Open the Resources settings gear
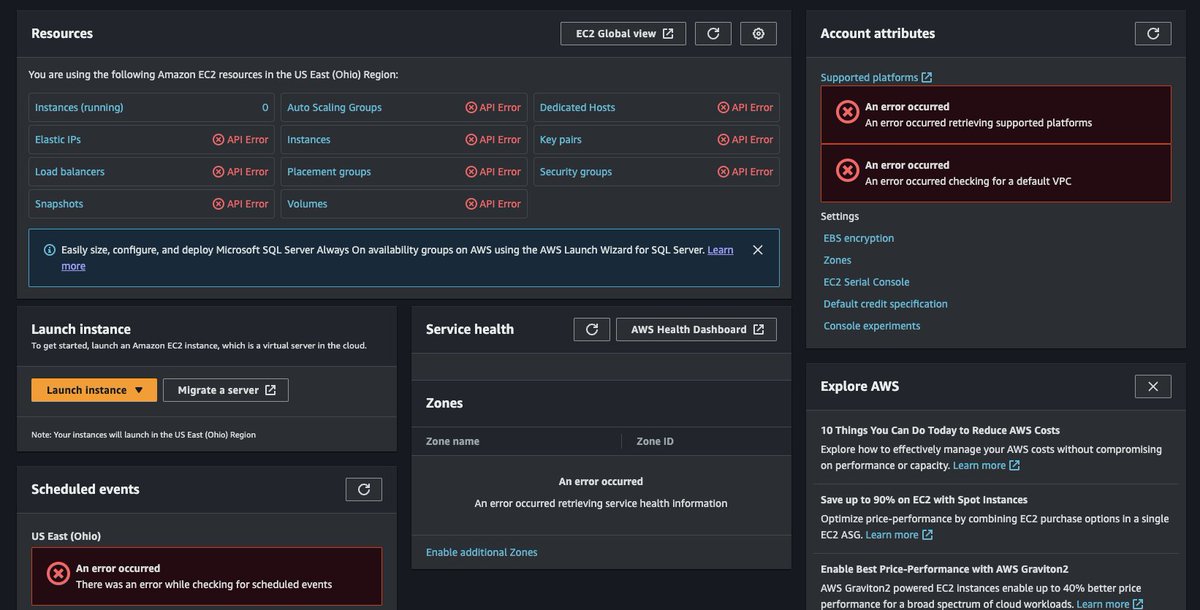1200x610 pixels. click(758, 33)
